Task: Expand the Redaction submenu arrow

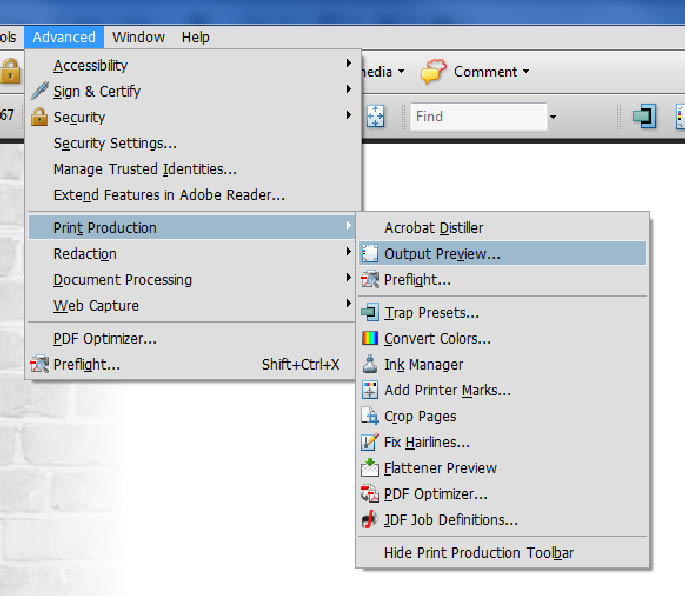Action: (349, 252)
